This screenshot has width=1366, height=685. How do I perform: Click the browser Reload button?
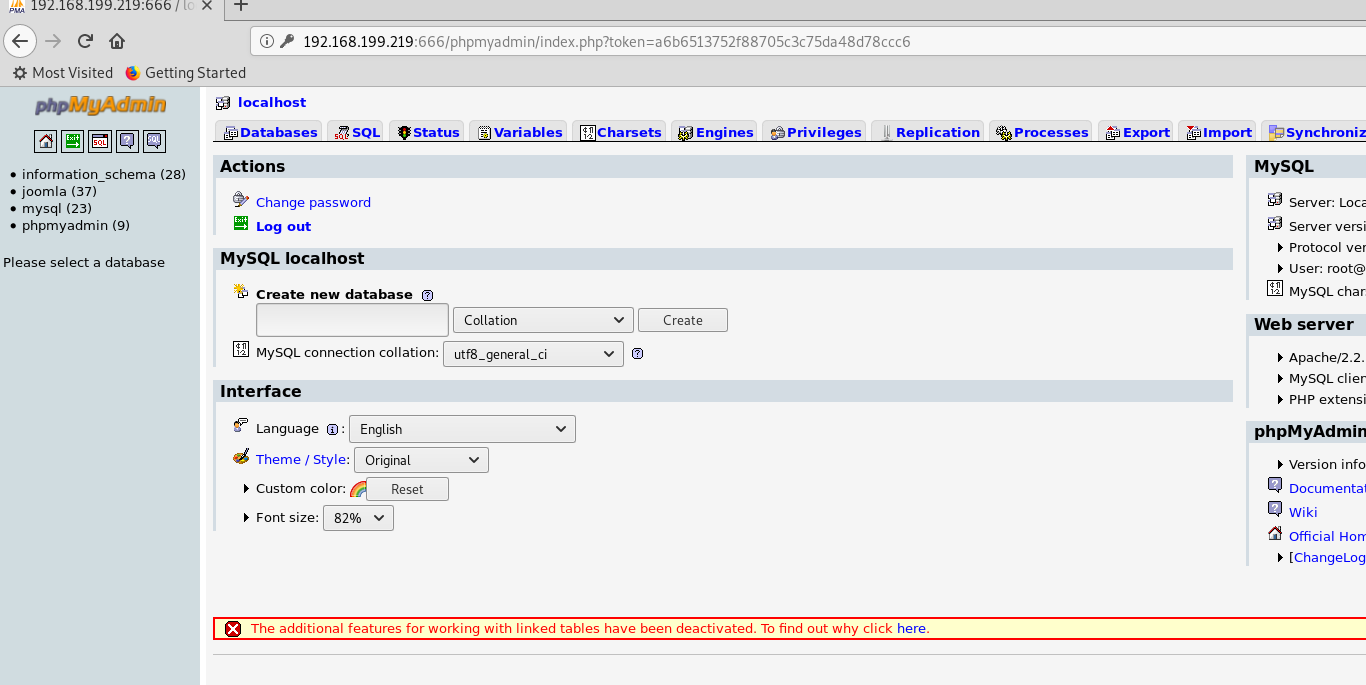[x=85, y=41]
